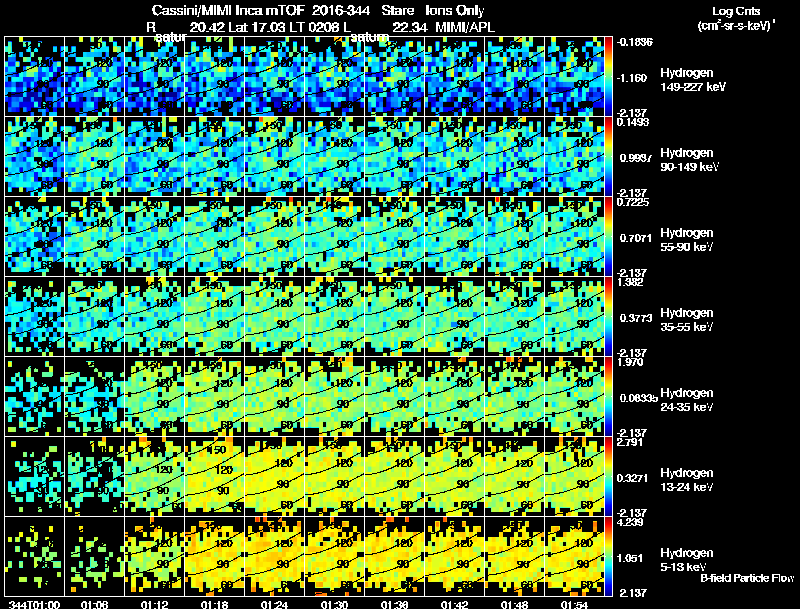Click the B-field Particle Flow caption
This screenshot has width=800, height=609.
coord(747,578)
